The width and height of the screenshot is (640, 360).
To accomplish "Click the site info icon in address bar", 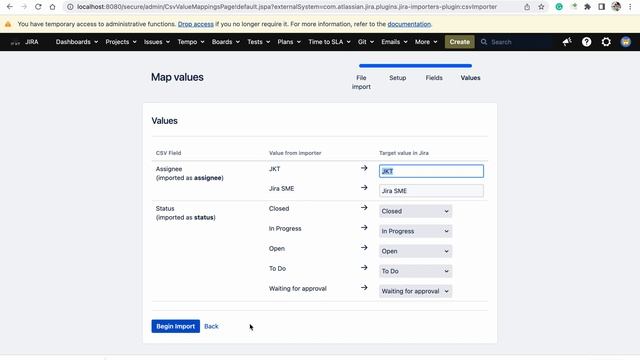I will (70, 7).
